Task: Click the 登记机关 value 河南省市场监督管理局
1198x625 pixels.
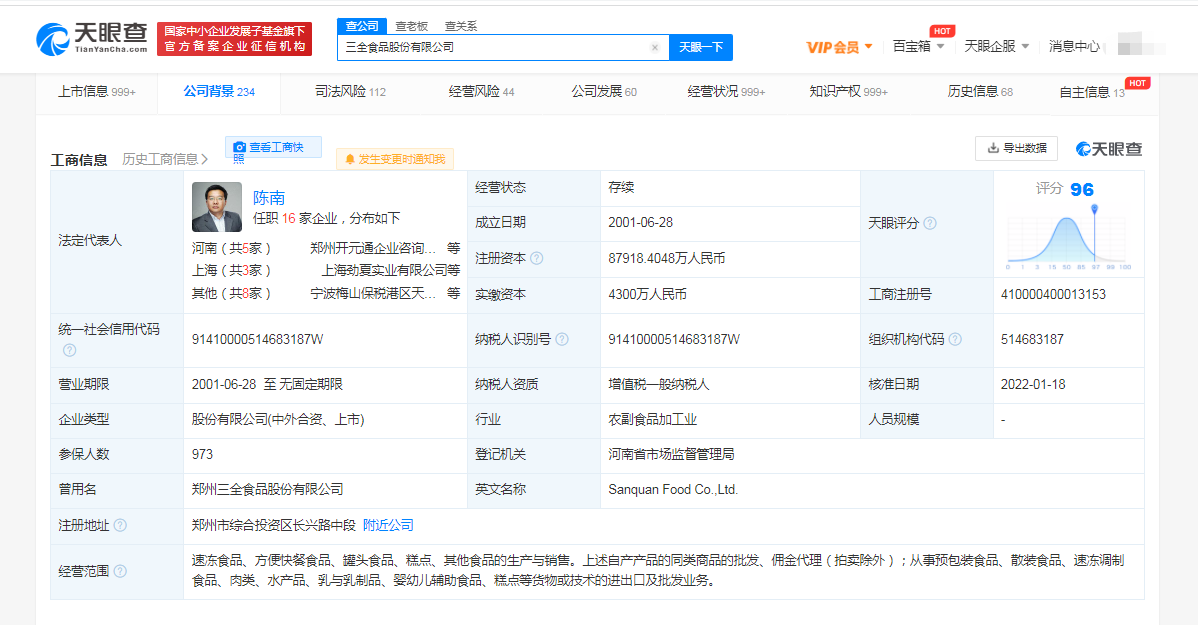Action: pyautogui.click(x=672, y=454)
